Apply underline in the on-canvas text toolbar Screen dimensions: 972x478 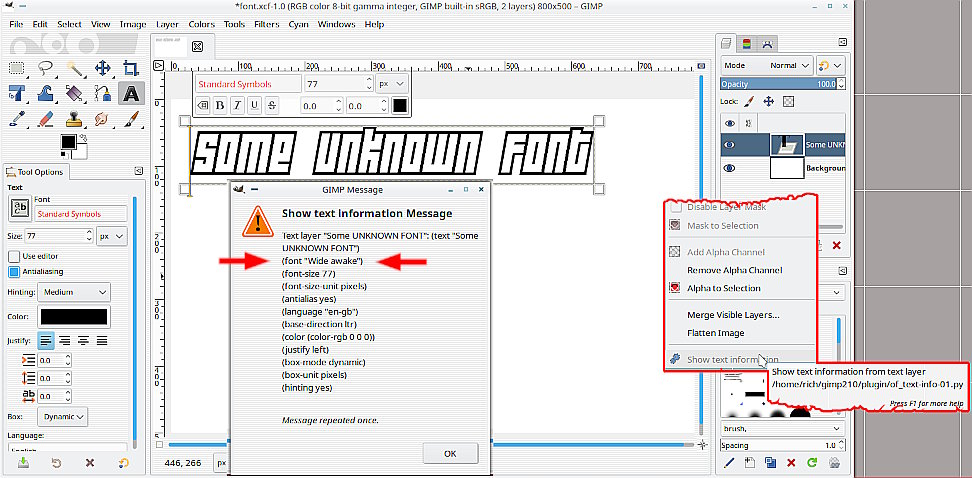[254, 105]
